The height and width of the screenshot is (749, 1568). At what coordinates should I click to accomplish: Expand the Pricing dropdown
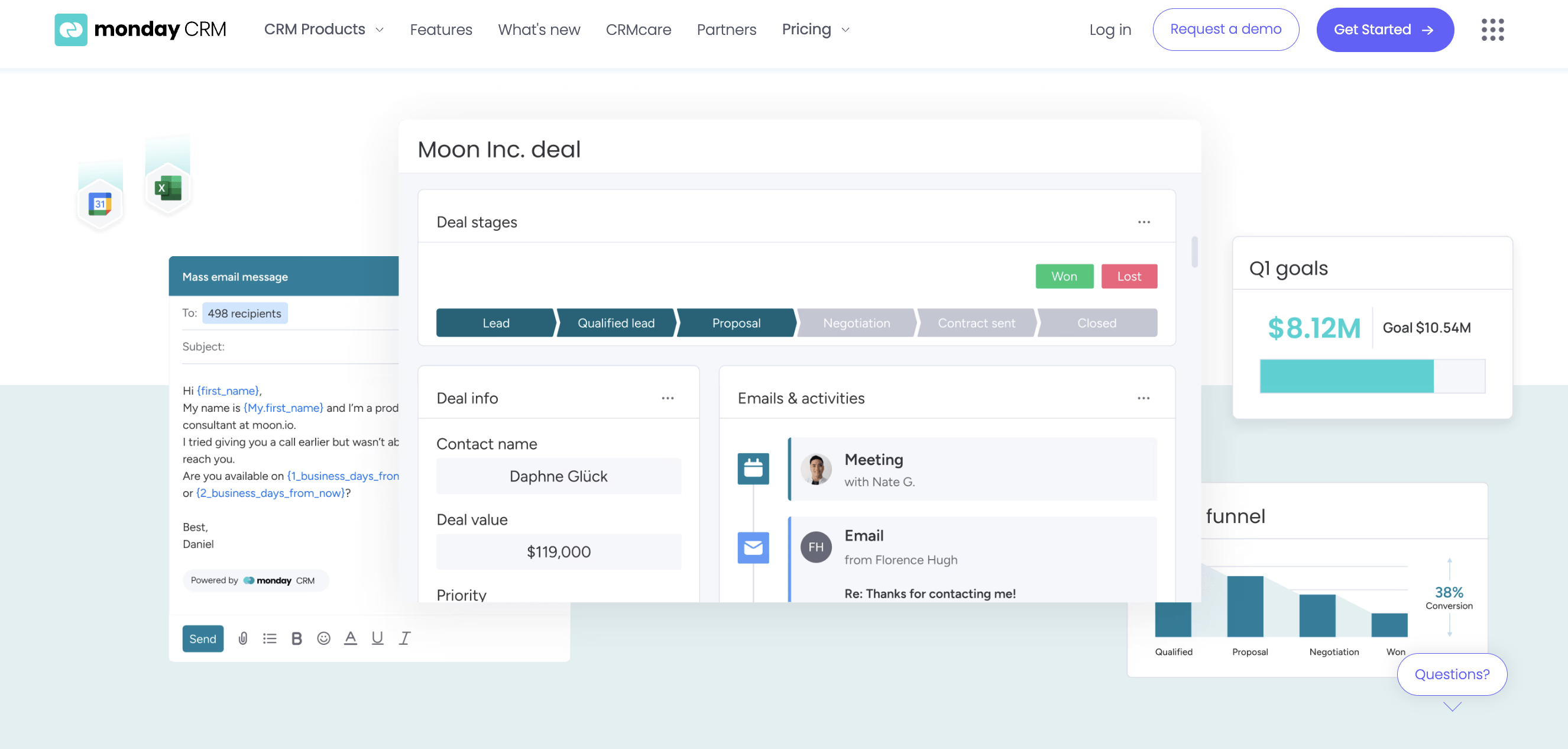(816, 29)
